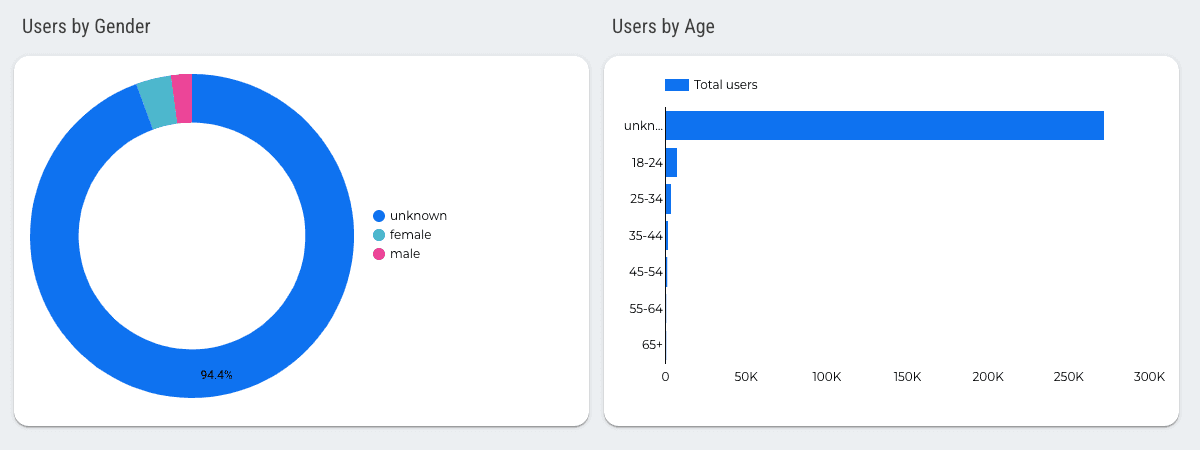The height and width of the screenshot is (450, 1200).
Task: Click the teal female donut slice
Action: coord(156,102)
